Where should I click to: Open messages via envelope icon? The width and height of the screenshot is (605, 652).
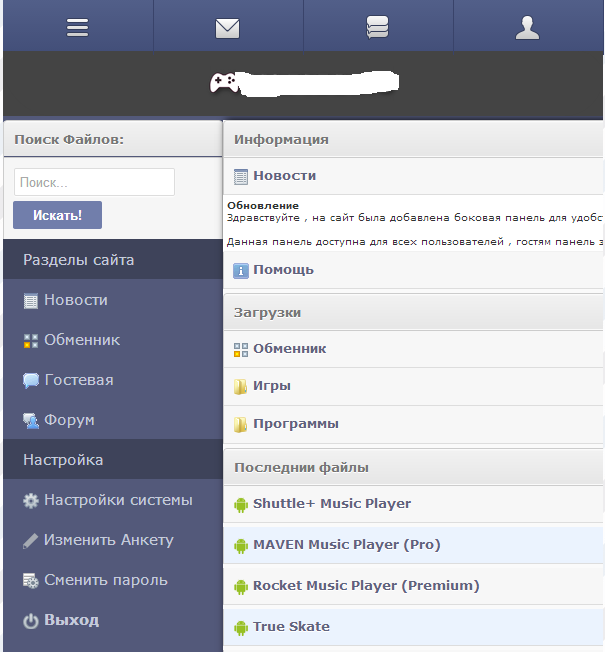[228, 28]
